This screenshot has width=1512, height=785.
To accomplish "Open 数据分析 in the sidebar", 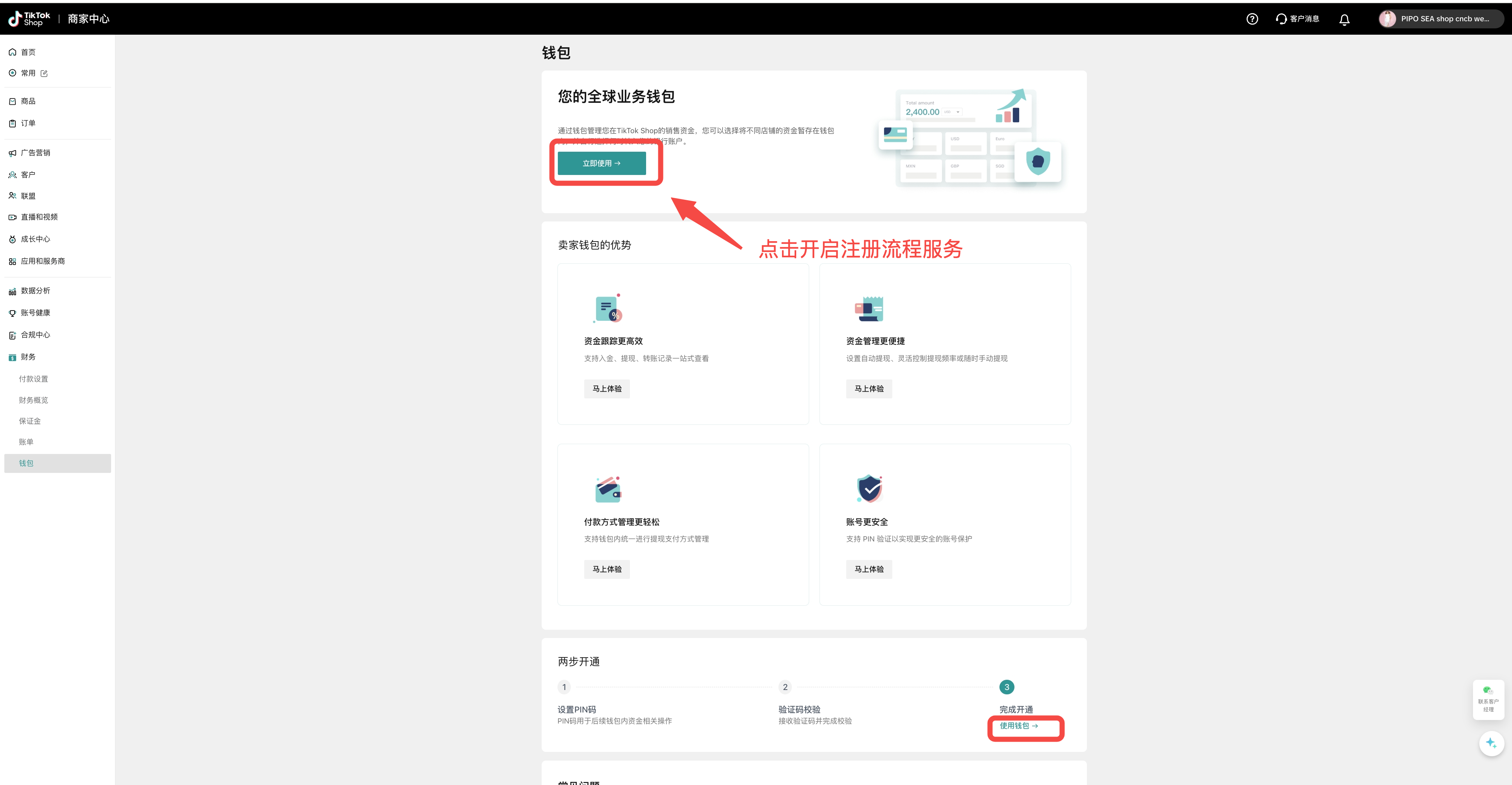I will pos(35,291).
